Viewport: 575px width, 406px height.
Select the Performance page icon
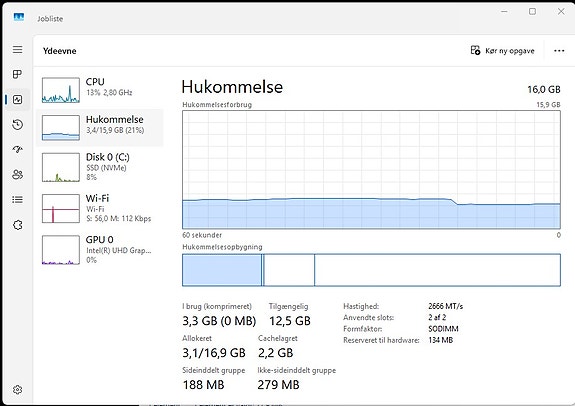point(17,99)
